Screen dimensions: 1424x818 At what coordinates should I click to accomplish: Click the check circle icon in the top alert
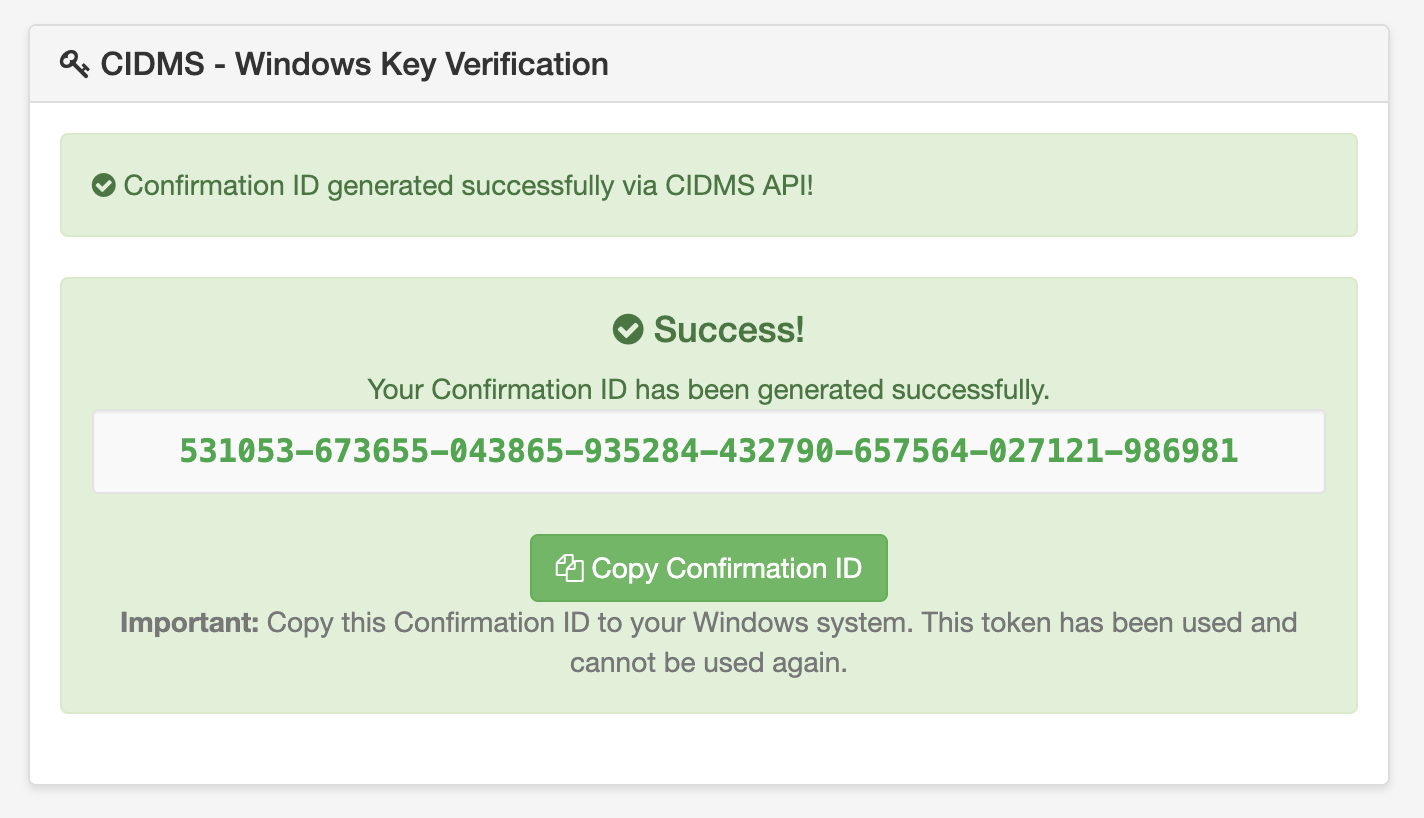(x=104, y=186)
